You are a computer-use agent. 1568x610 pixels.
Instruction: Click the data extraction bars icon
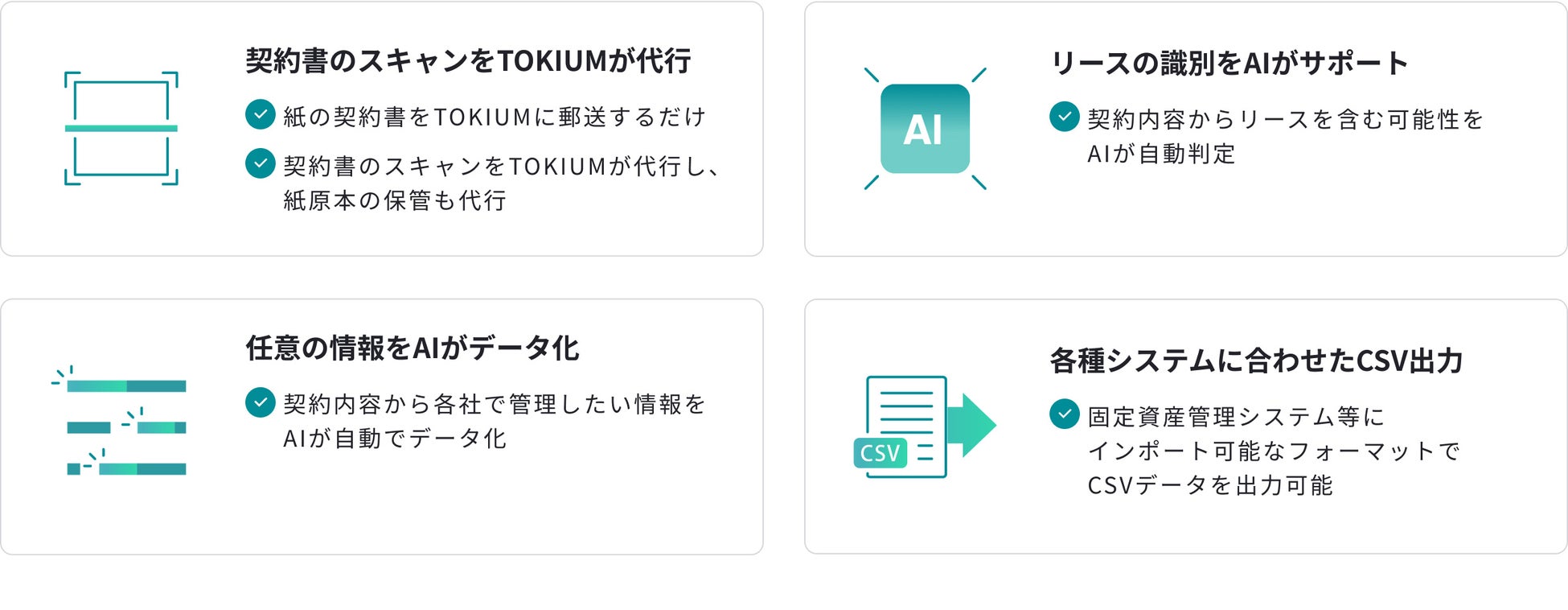121,422
